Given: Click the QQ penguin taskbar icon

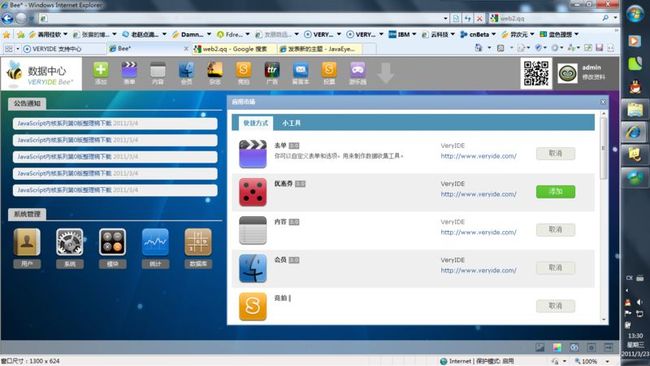Looking at the screenshot, I should tap(635, 87).
